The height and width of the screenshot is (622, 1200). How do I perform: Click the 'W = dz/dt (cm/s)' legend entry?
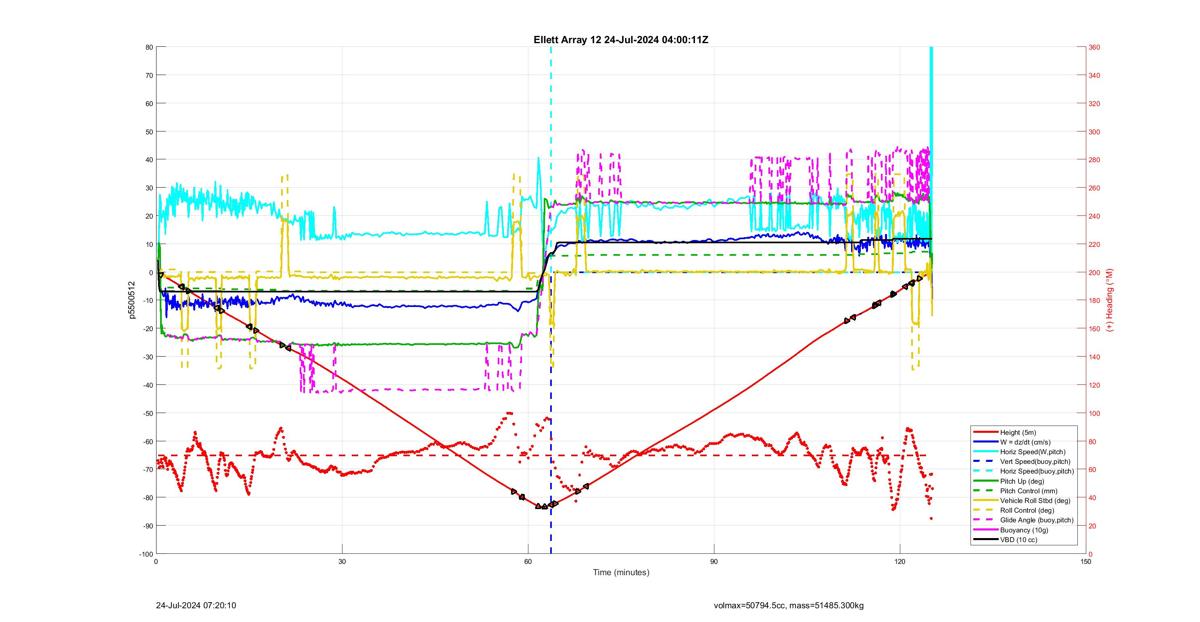tap(1027, 441)
